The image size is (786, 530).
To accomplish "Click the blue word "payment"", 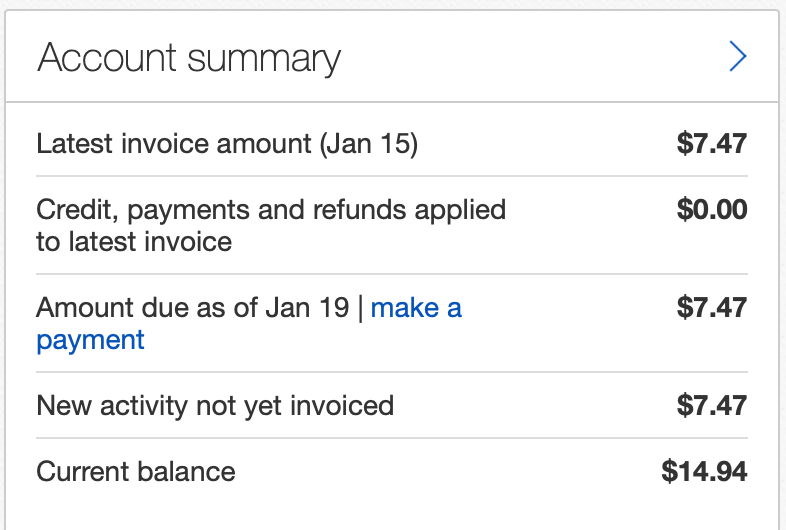I will pos(90,340).
